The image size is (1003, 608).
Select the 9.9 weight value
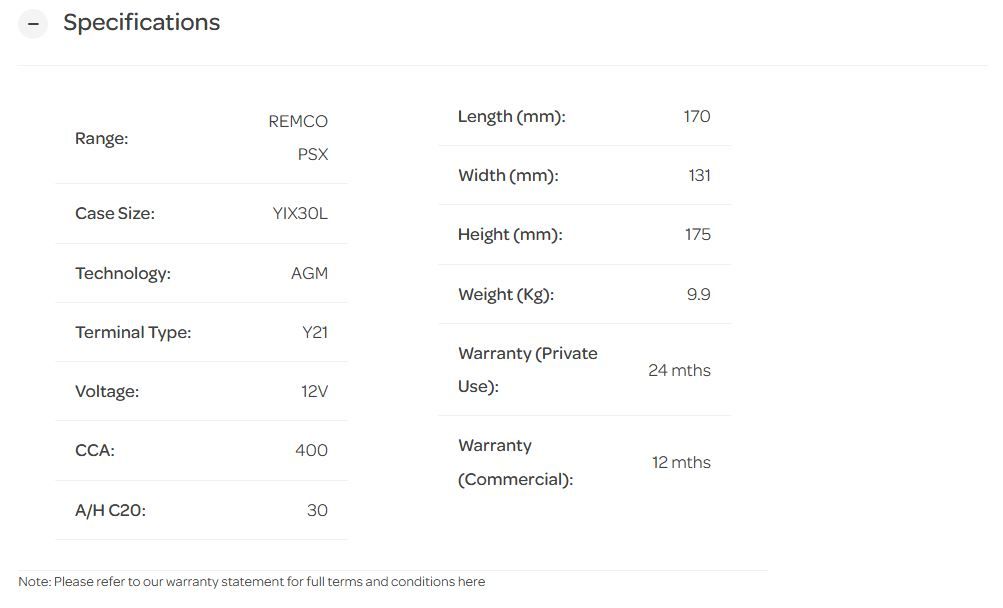tap(698, 294)
